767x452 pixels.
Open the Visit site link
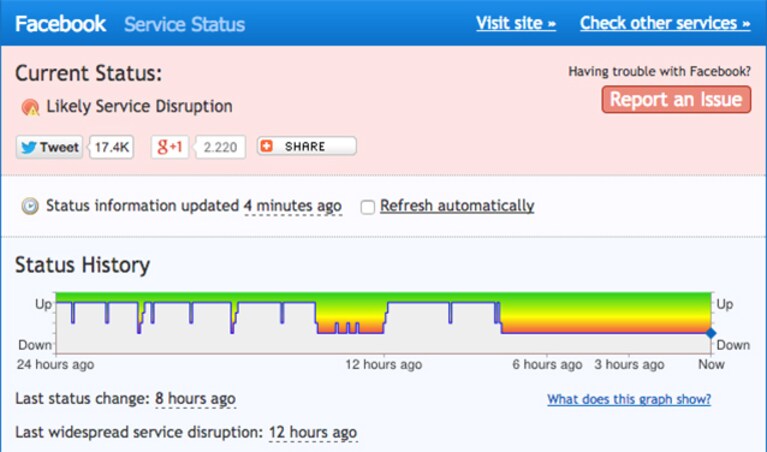point(516,23)
